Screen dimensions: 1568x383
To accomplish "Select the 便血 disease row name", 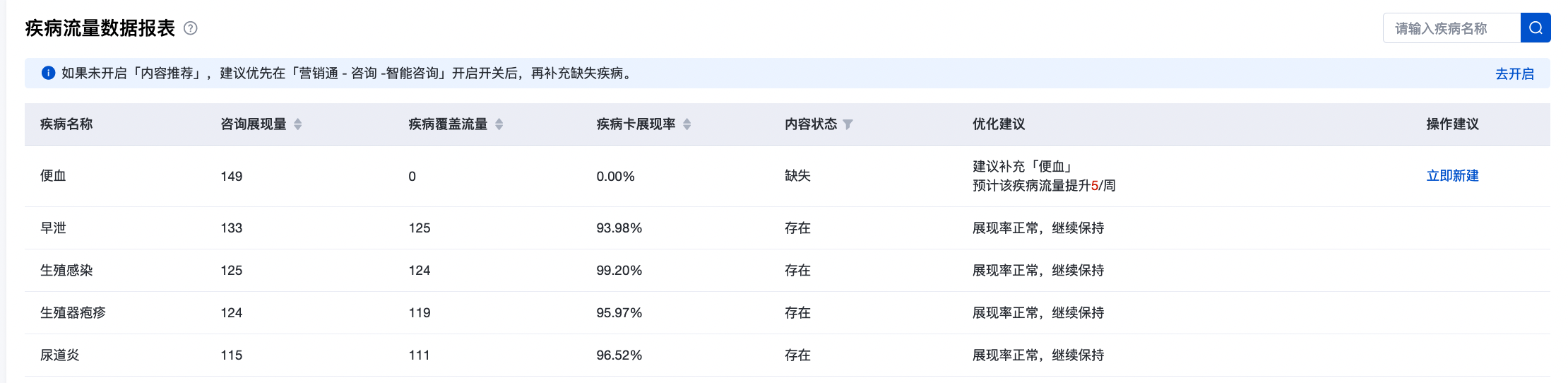I will (x=53, y=176).
